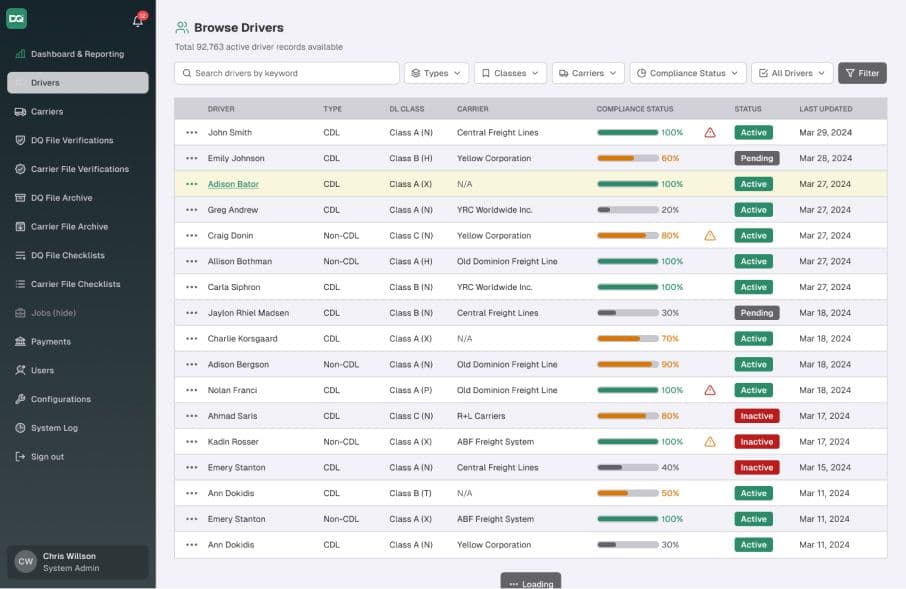The width and height of the screenshot is (906, 589).
Task: Click the 'Class B (T)' cell
Action: pyautogui.click(x=410, y=494)
